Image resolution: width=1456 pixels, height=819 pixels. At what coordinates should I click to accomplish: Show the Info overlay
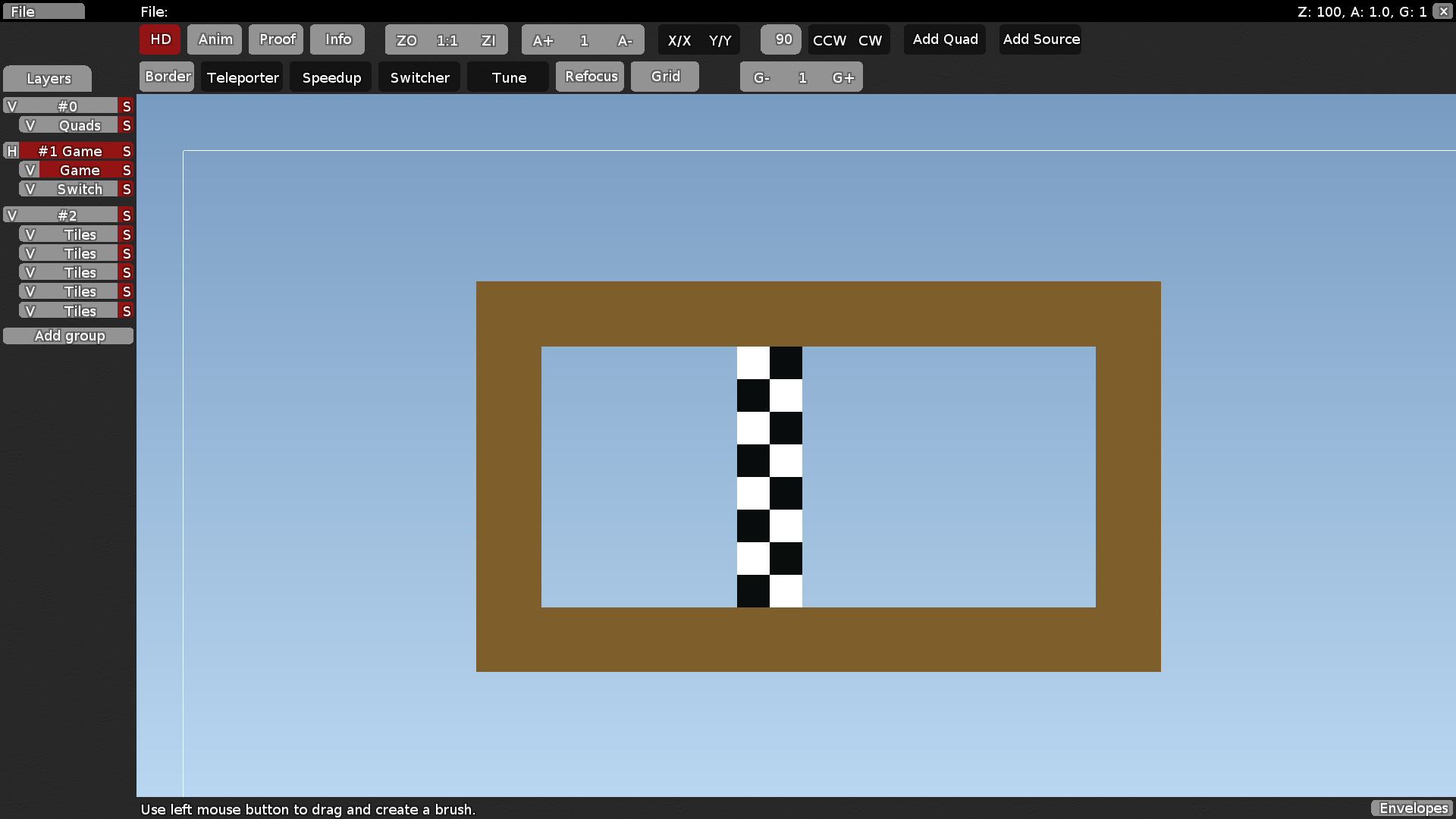tap(337, 39)
